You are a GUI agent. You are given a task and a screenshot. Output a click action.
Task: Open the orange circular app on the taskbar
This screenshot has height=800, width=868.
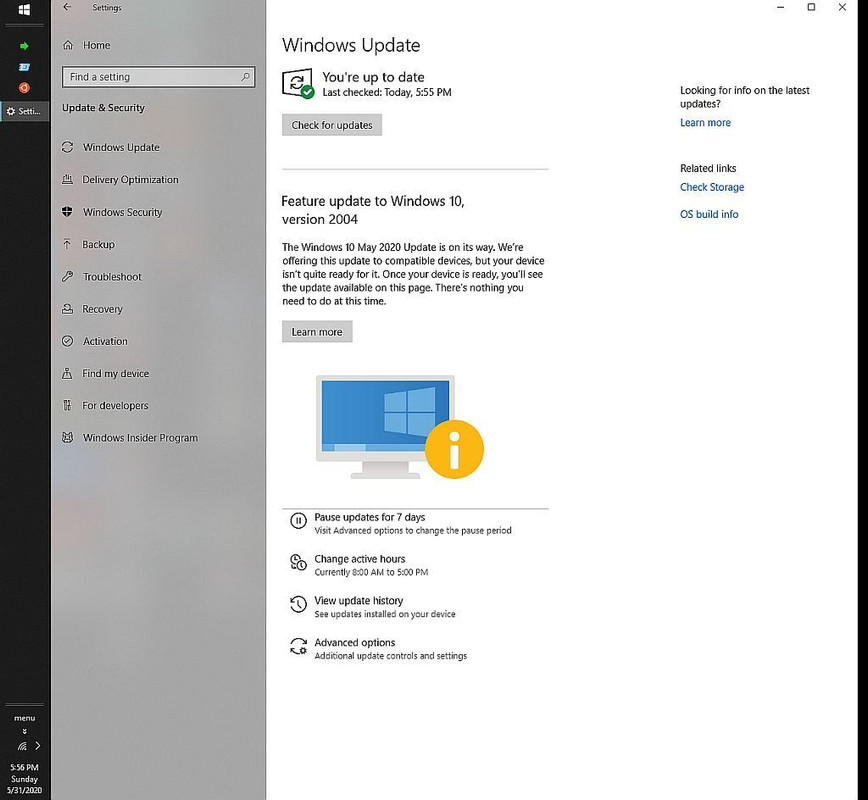point(24,87)
